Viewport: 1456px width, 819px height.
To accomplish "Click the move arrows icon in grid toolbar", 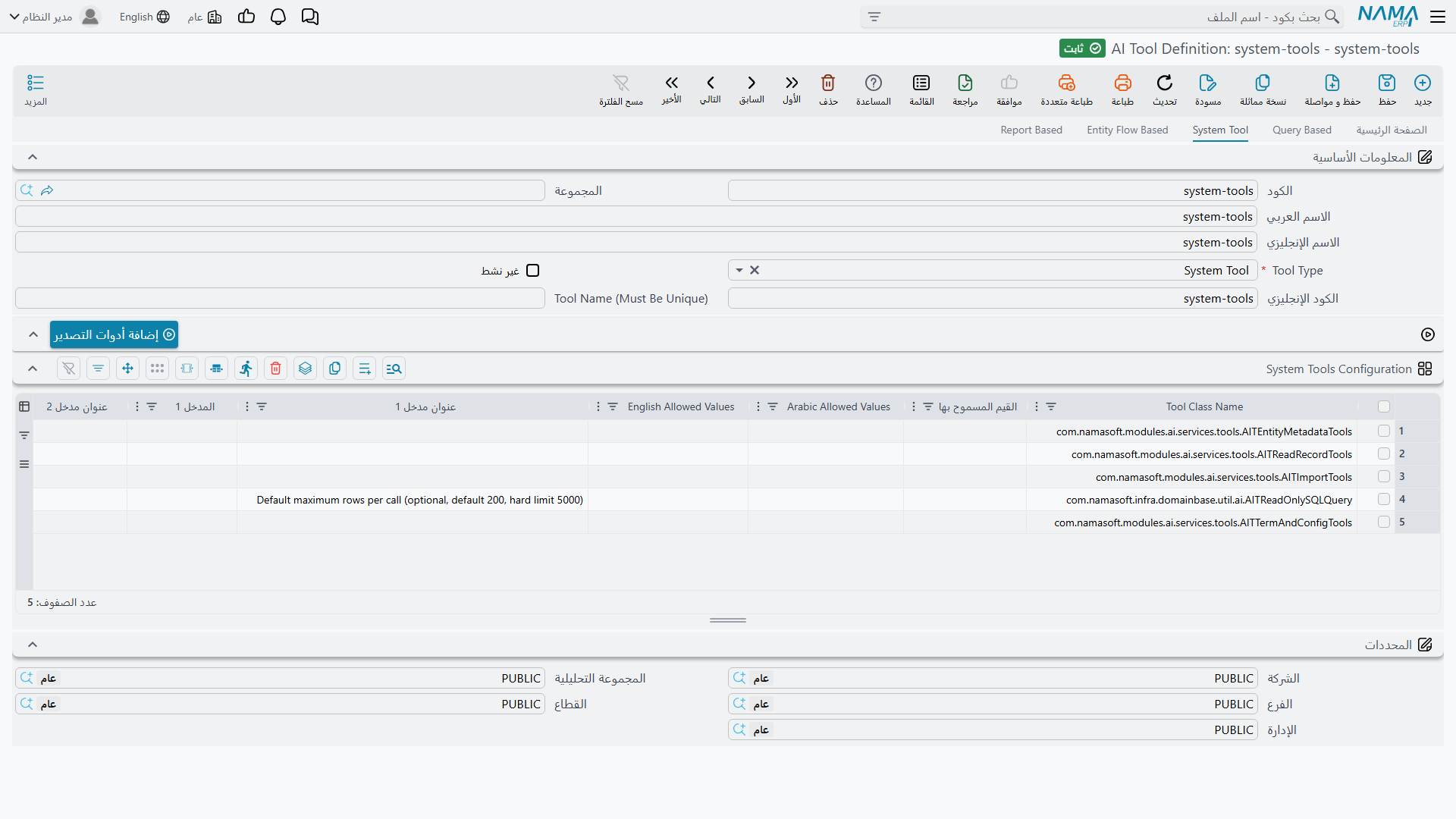I will [x=128, y=369].
